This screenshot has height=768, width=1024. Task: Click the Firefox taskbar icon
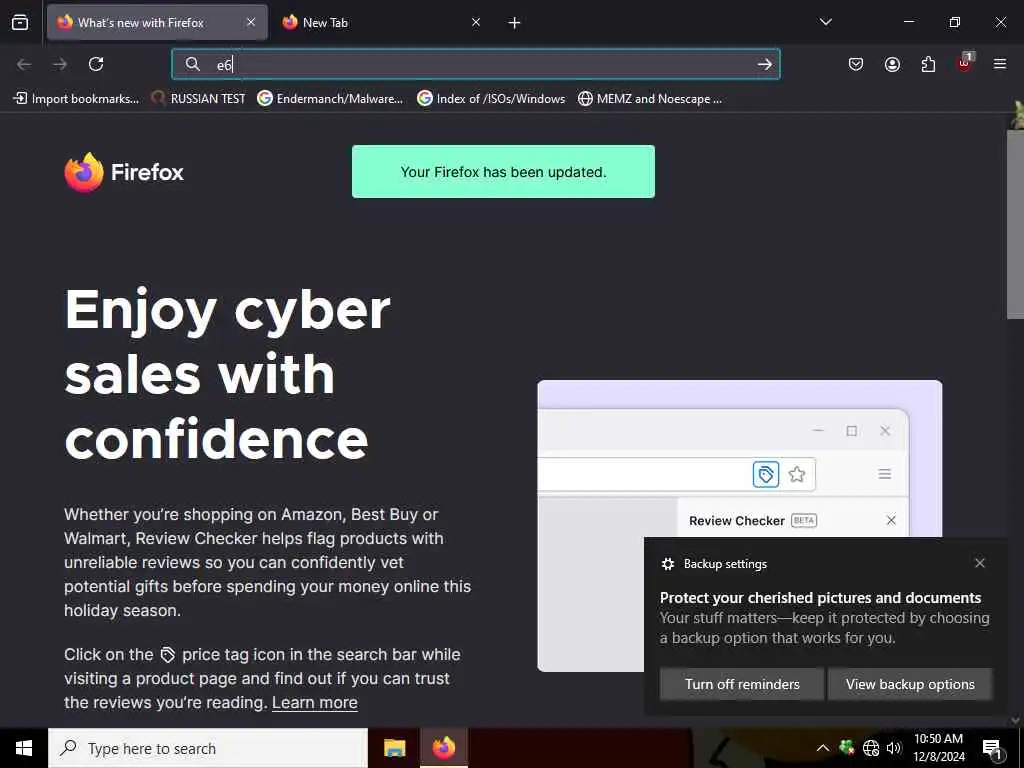(x=443, y=748)
